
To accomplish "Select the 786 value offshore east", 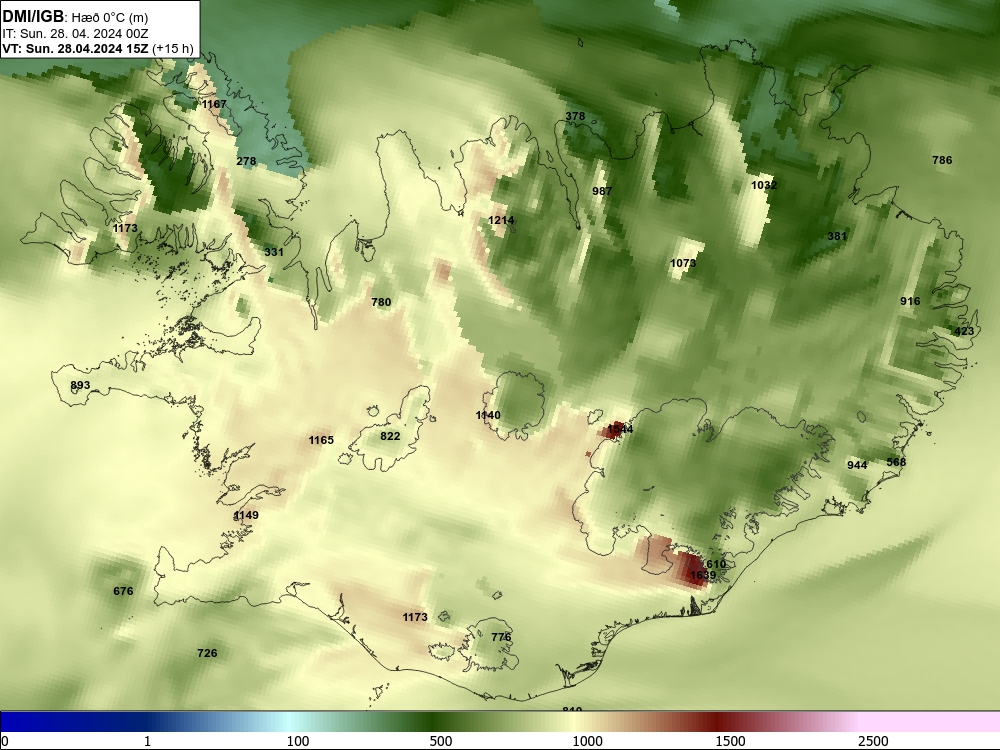I will [x=942, y=161].
